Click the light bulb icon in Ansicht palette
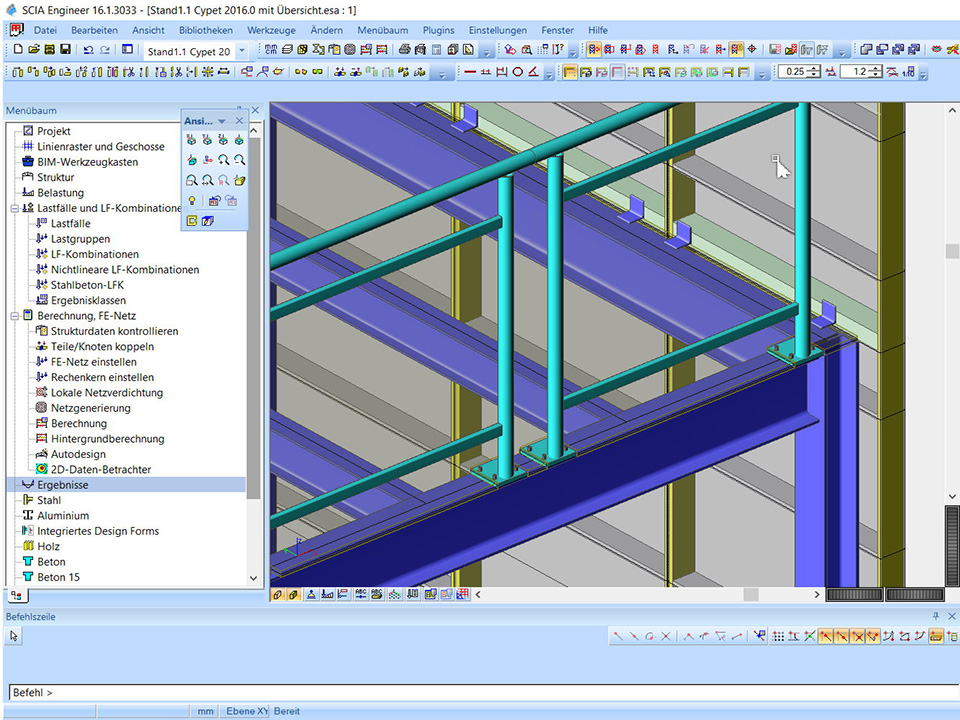 pos(191,201)
